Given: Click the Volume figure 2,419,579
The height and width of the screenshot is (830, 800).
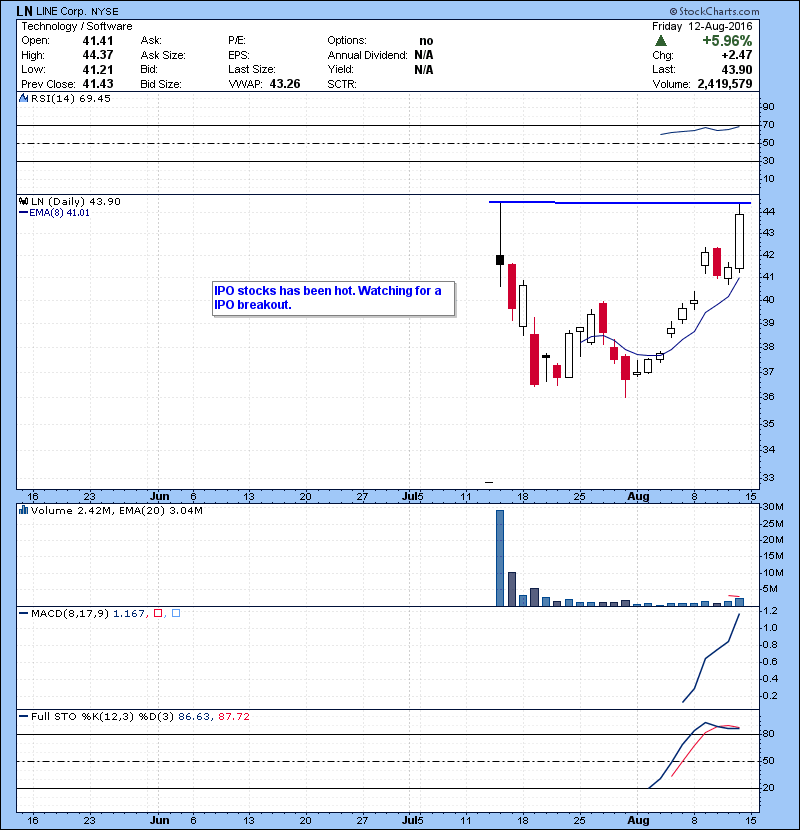Looking at the screenshot, I should click(725, 84).
